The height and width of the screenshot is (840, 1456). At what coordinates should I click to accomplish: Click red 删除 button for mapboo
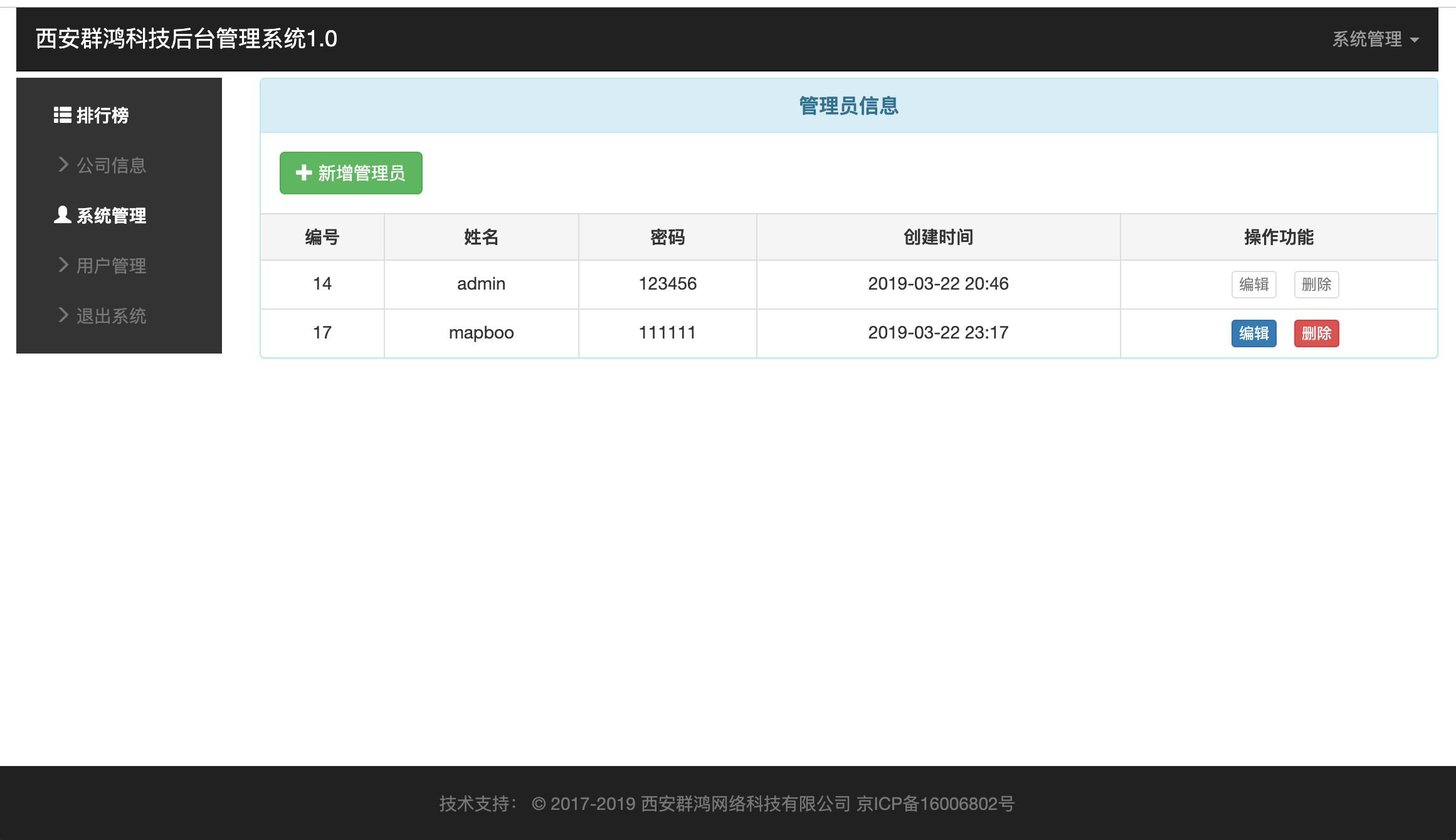click(1316, 333)
